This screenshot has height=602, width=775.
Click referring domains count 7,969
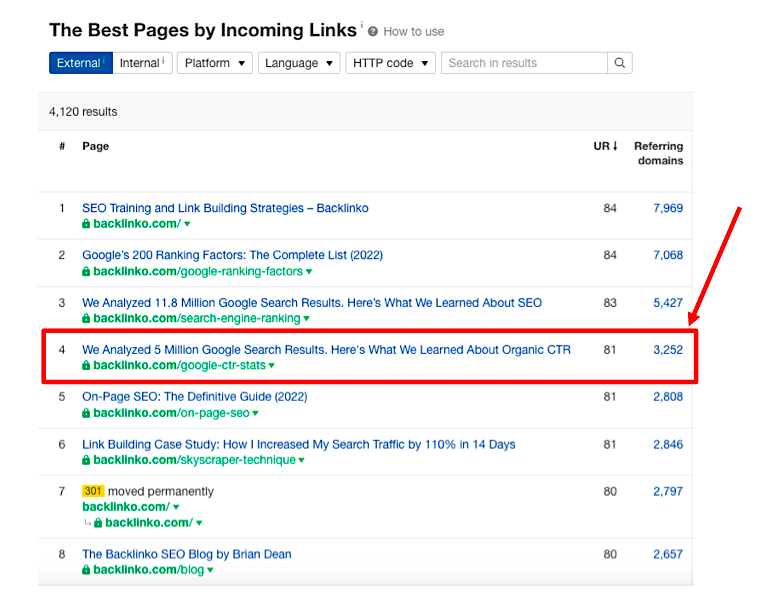click(668, 208)
